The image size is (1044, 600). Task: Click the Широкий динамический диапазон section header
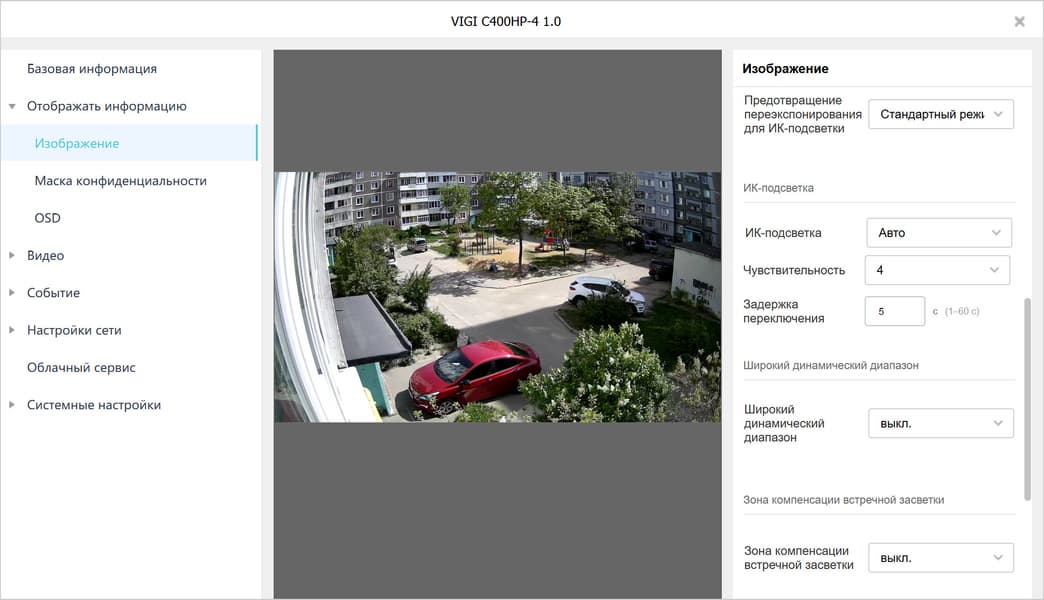(831, 365)
